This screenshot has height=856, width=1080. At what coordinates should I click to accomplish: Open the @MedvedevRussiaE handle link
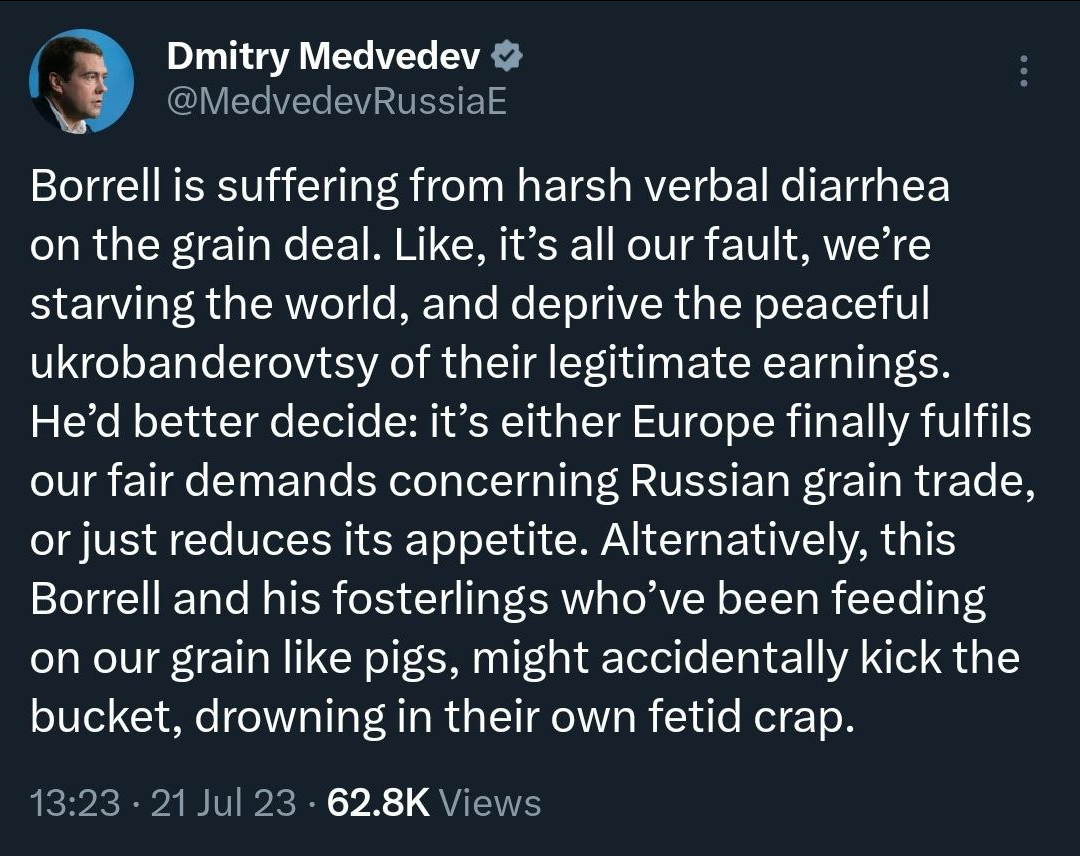point(336,100)
